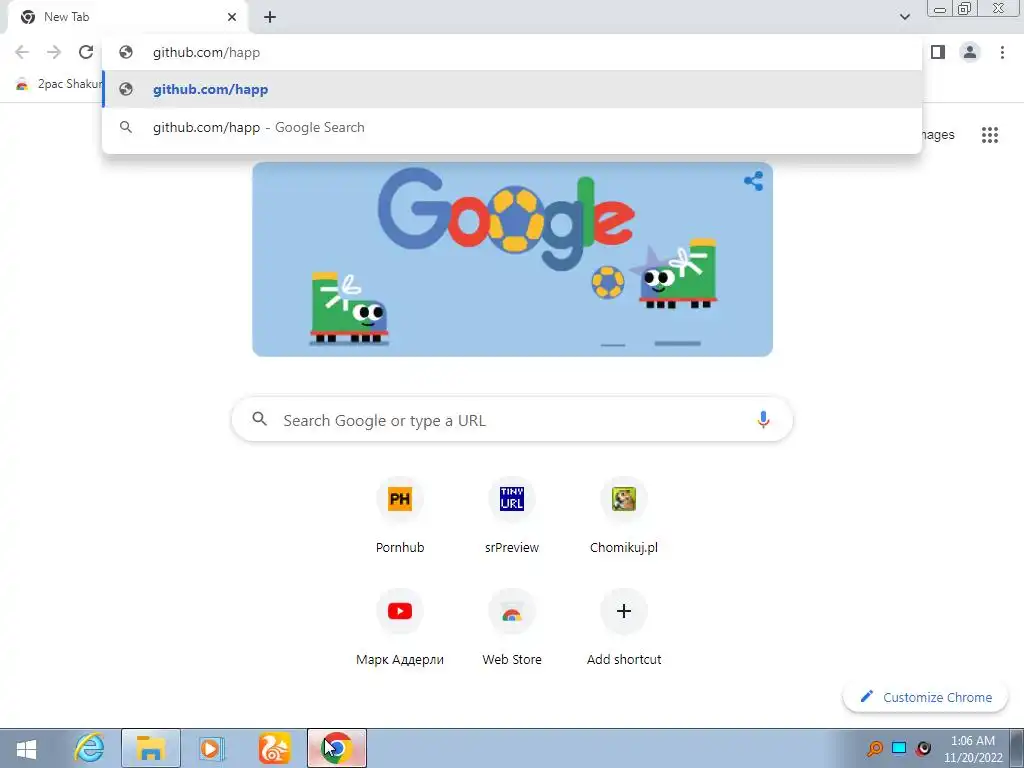Click the magnifier icon in Google search box
1024x768 pixels.
tap(260, 419)
